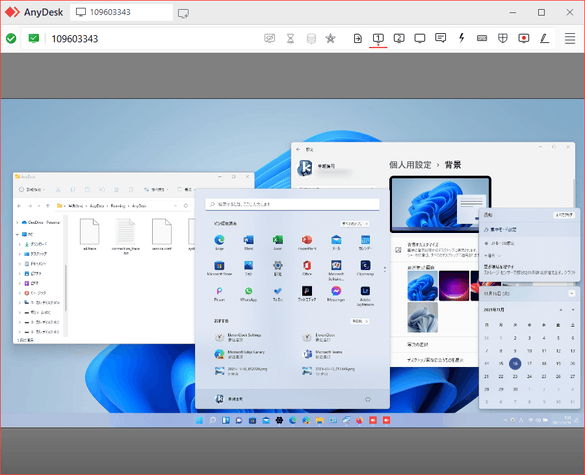The width and height of the screenshot is (585, 475).
Task: Open the Sort dropdown in Explorer toolbar
Action: pos(156,190)
